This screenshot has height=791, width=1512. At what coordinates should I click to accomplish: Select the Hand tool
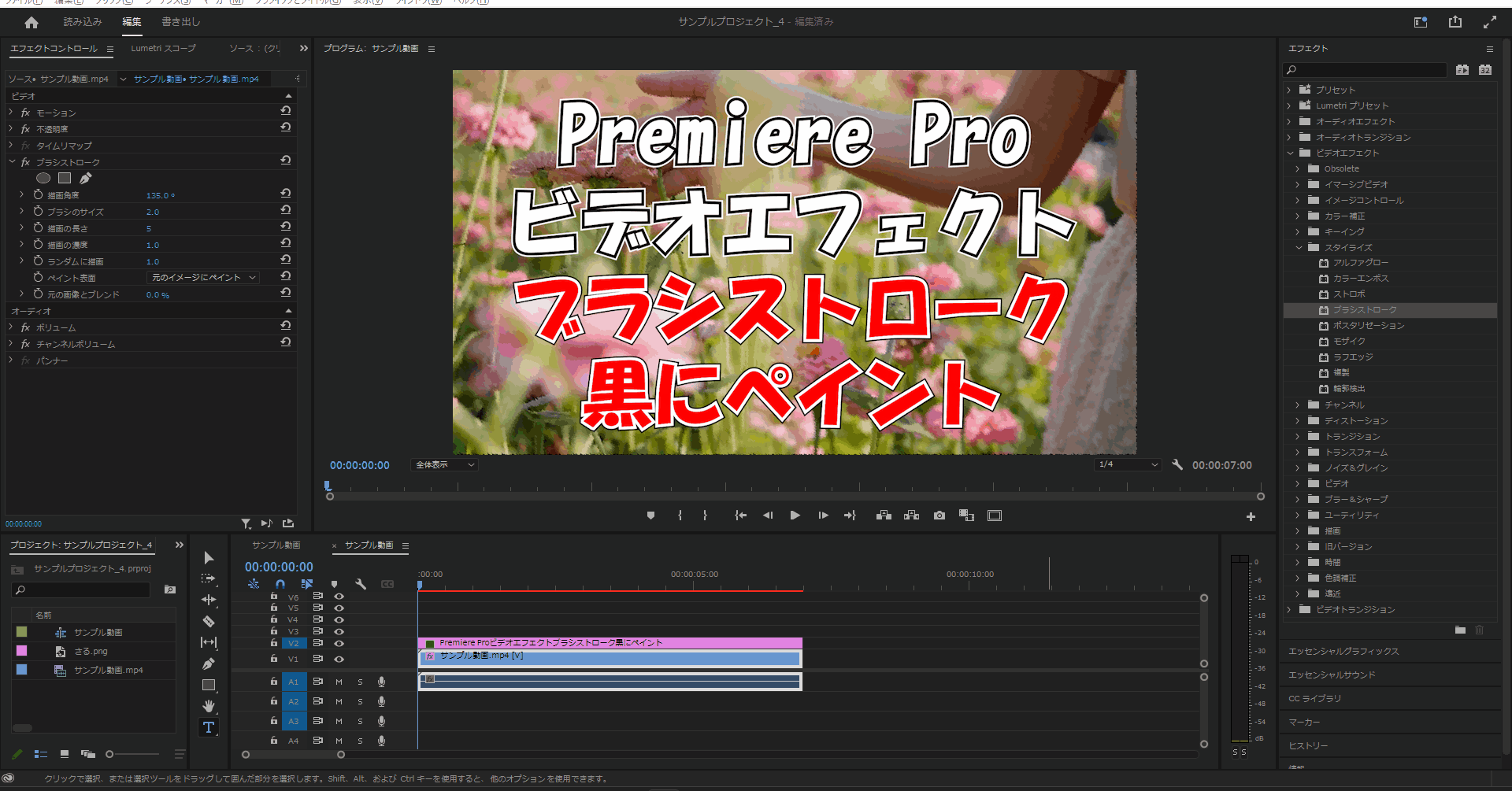coord(209,706)
